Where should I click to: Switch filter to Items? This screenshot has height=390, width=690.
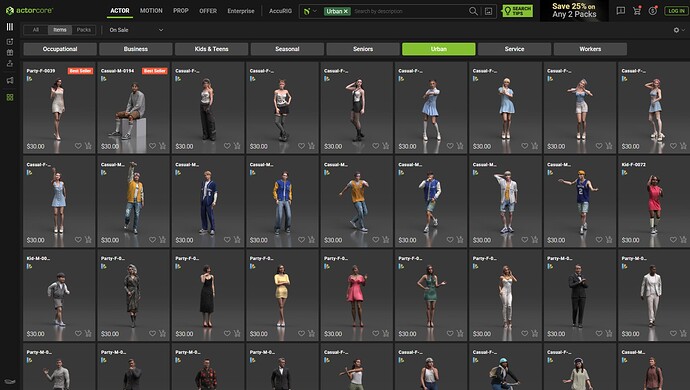(x=60, y=30)
